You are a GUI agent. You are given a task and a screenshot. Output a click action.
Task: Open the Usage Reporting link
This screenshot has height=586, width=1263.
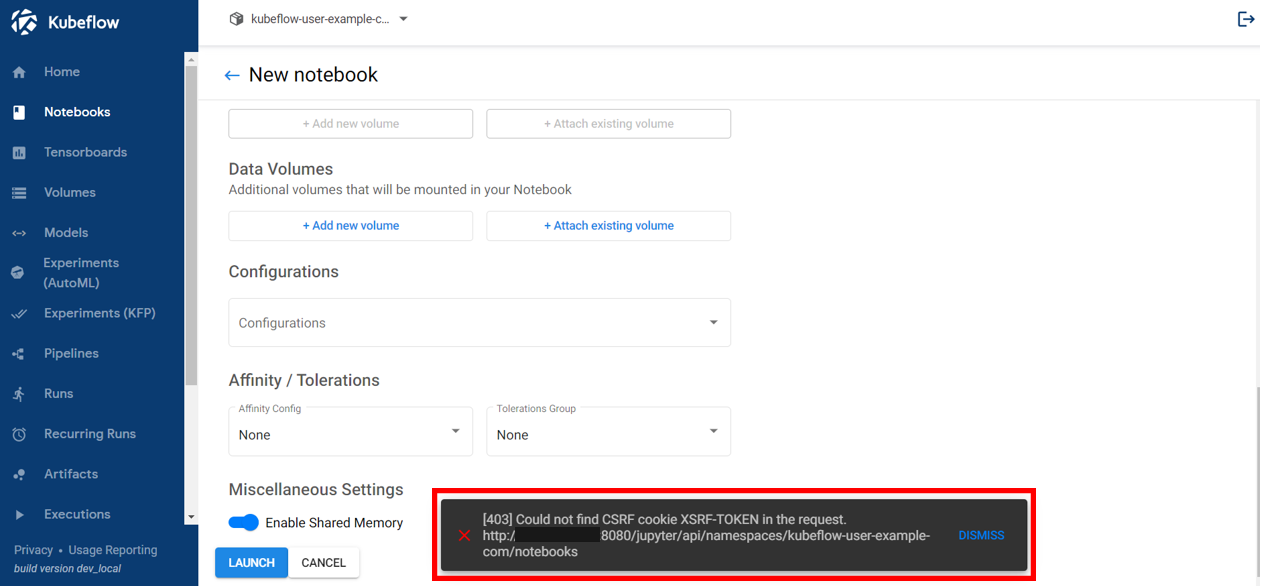(113, 550)
